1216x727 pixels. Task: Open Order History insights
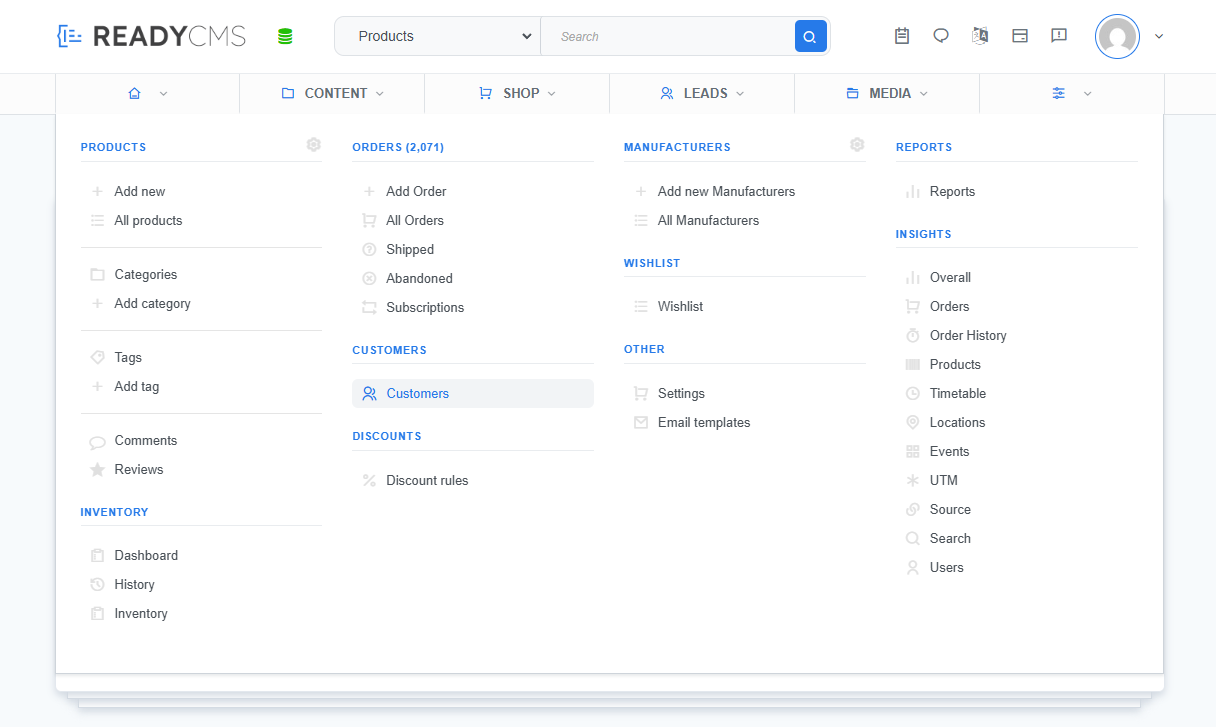[967, 335]
